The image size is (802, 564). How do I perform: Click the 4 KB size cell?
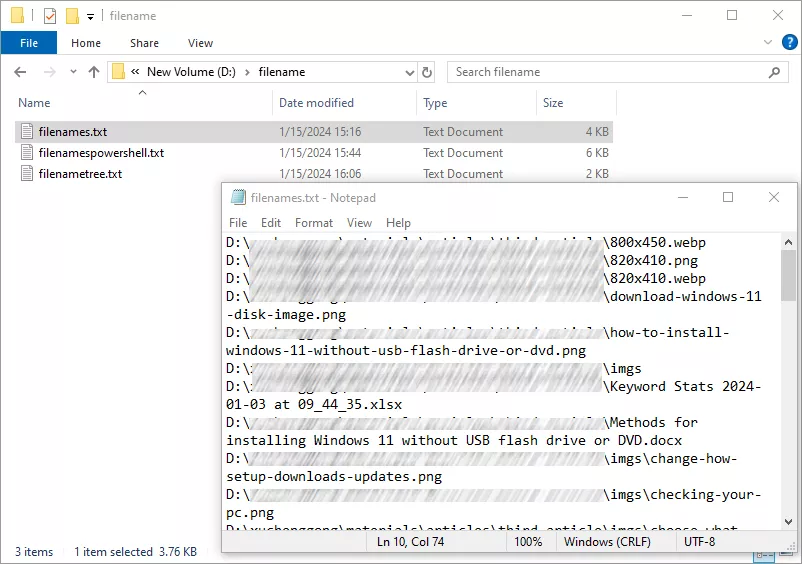[x=597, y=132]
